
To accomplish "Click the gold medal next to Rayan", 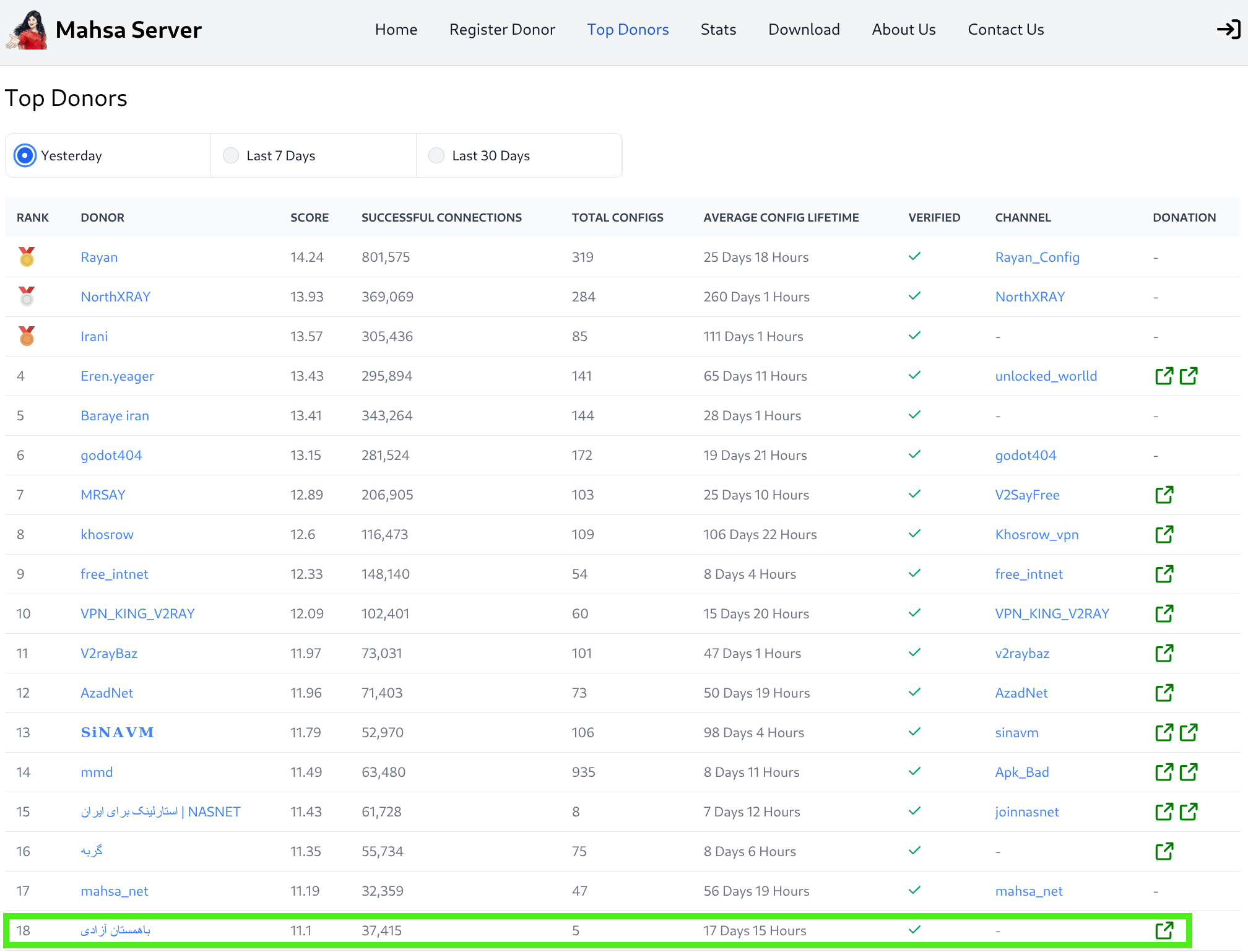I will pyautogui.click(x=27, y=257).
